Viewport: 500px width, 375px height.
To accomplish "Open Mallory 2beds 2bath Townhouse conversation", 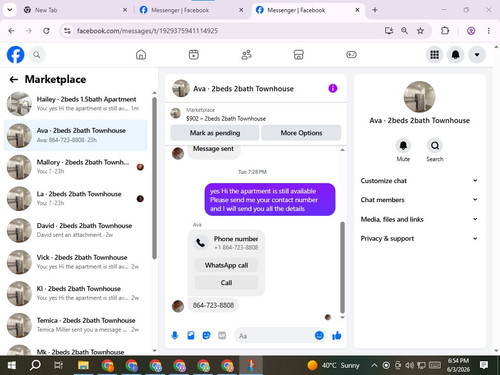I will (x=76, y=167).
